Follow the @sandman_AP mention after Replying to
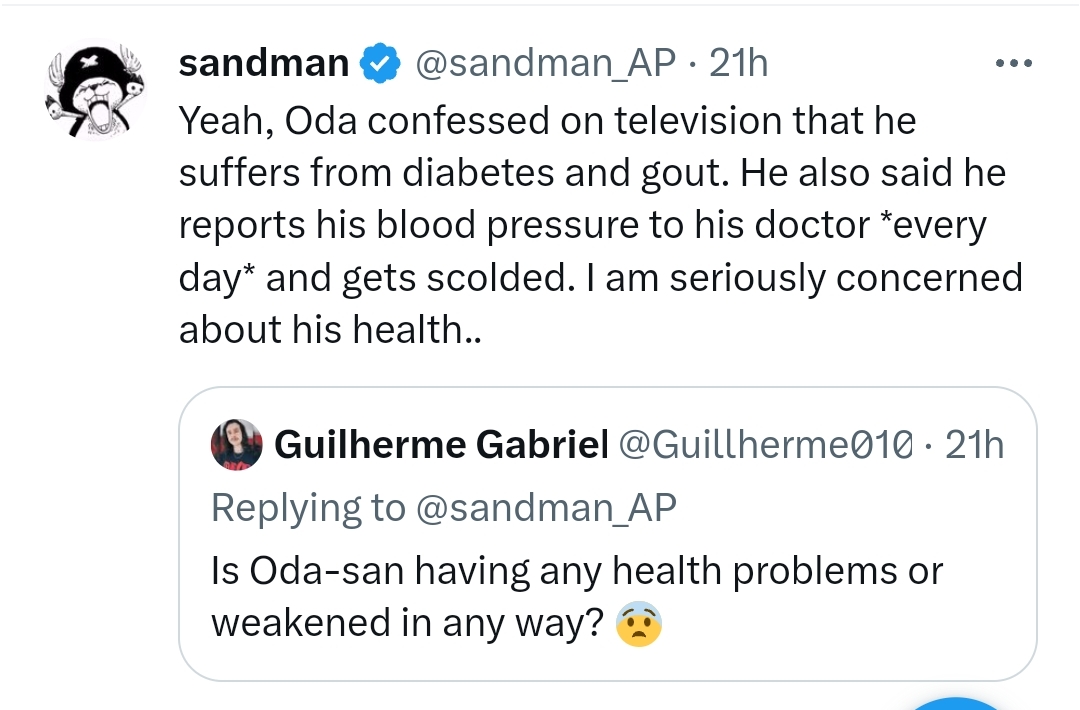1080x710 pixels. pos(545,508)
